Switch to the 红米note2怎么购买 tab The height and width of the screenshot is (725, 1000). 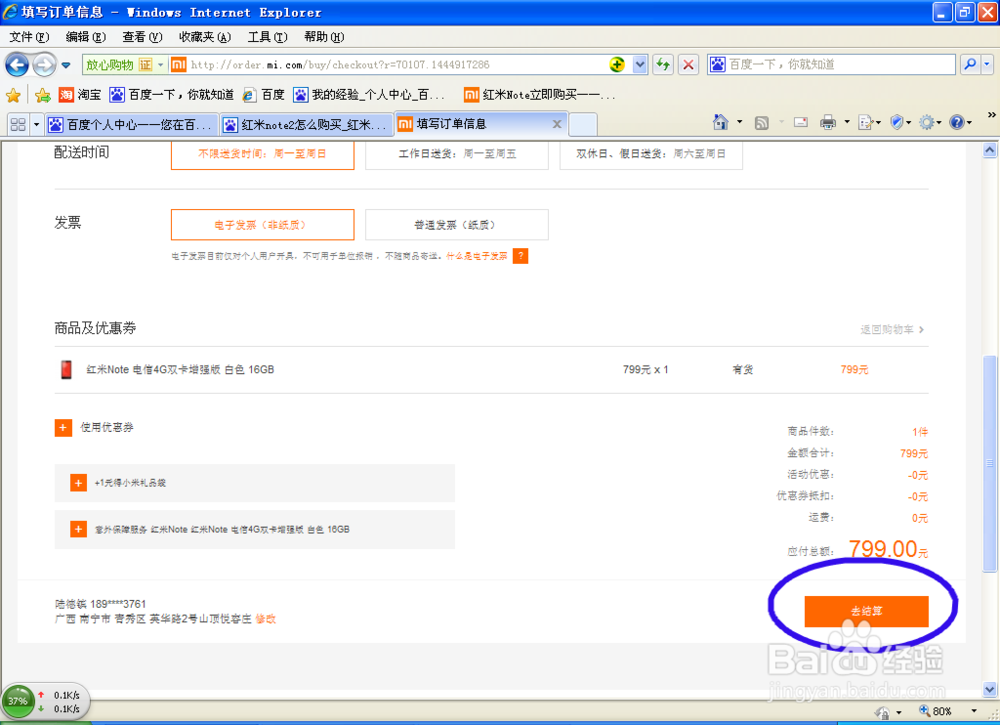(x=307, y=124)
